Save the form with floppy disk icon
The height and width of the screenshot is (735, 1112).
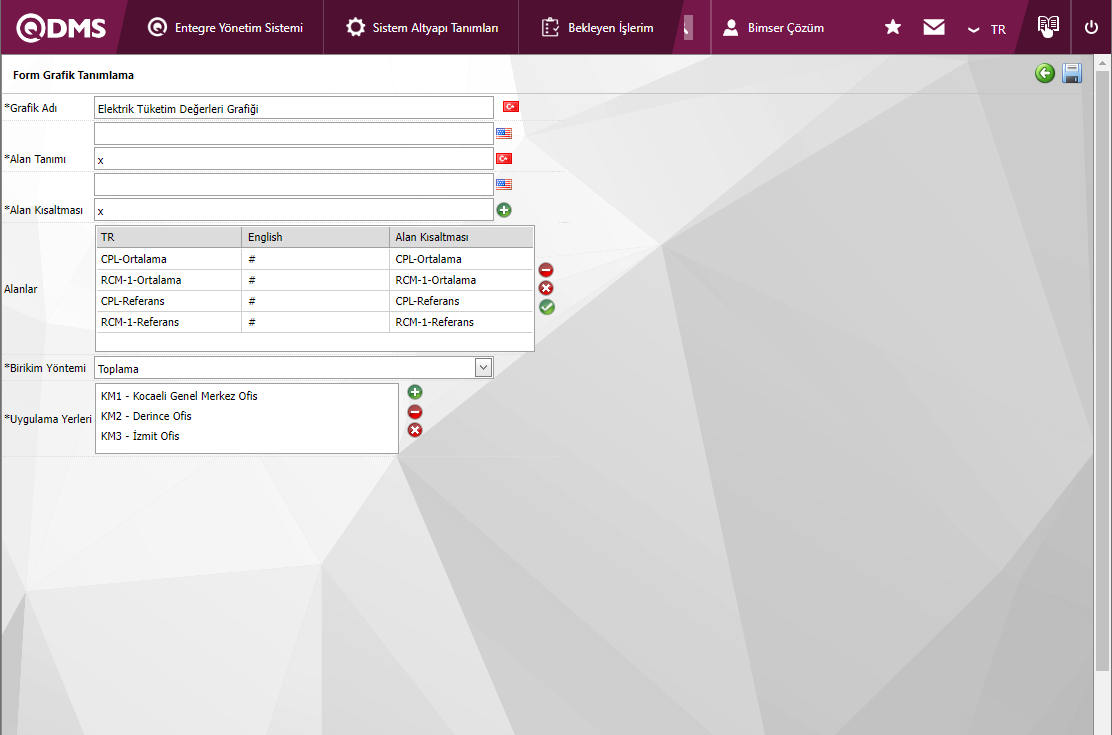coord(1072,73)
